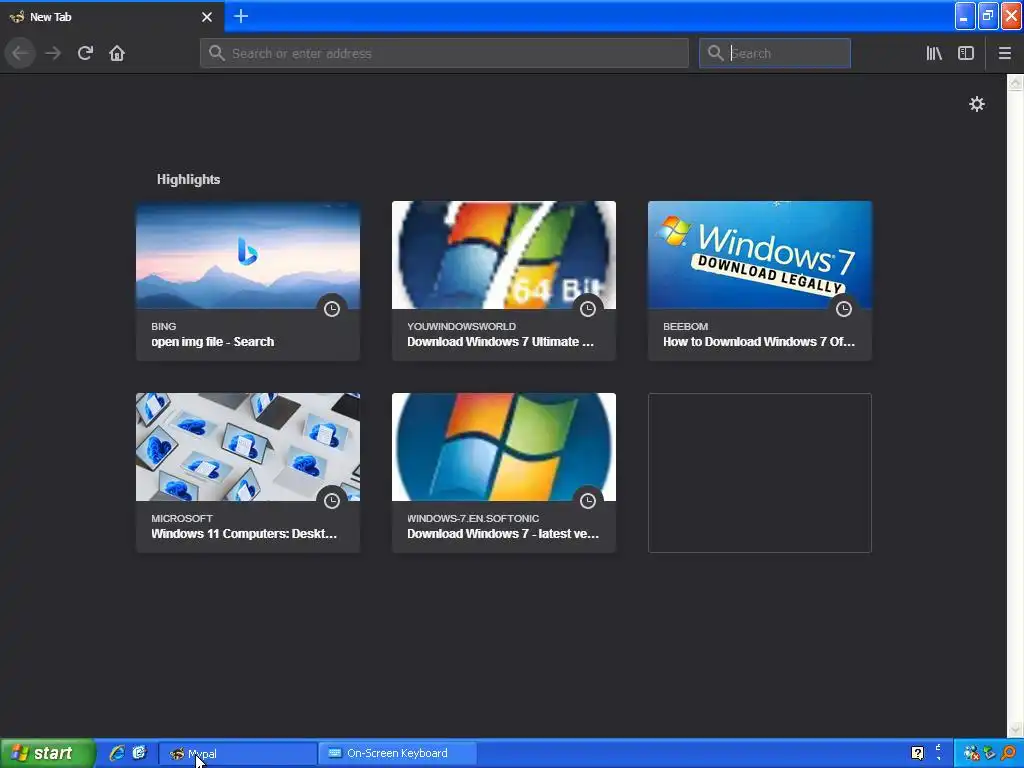Open the home page icon

click(117, 53)
